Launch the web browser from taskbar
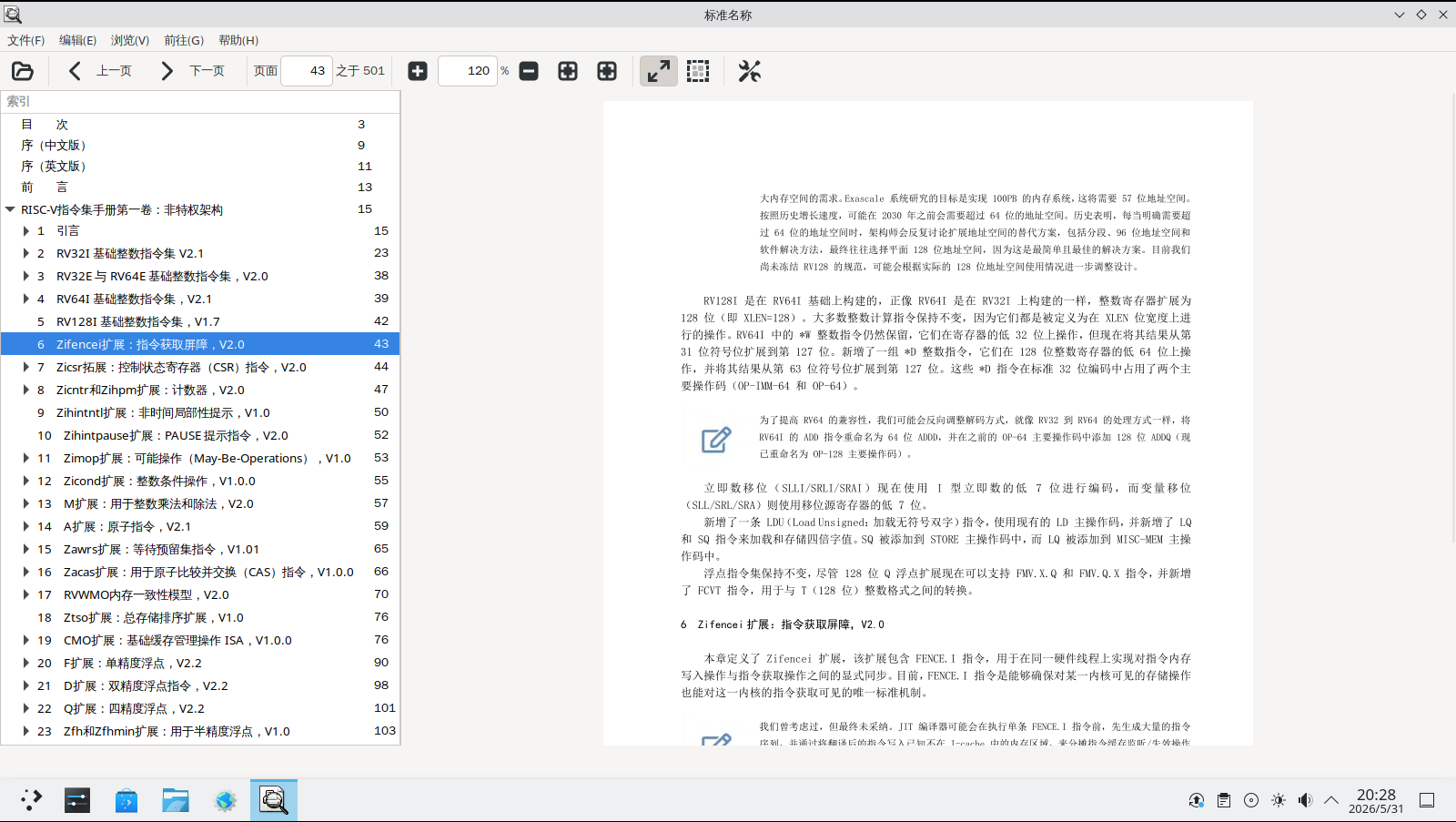The width and height of the screenshot is (1456, 822). click(225, 800)
